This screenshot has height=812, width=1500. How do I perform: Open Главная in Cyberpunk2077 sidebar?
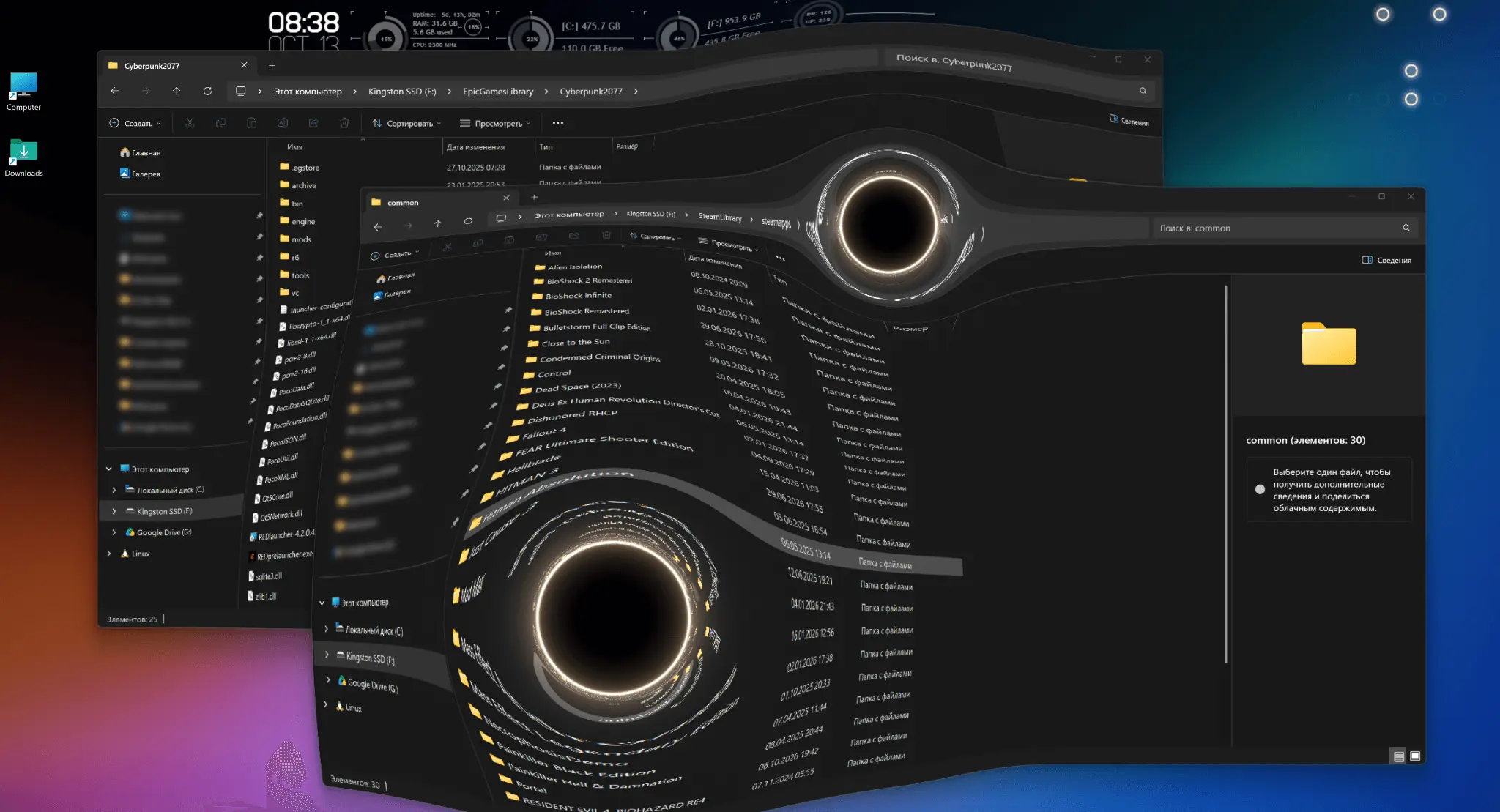pos(140,152)
